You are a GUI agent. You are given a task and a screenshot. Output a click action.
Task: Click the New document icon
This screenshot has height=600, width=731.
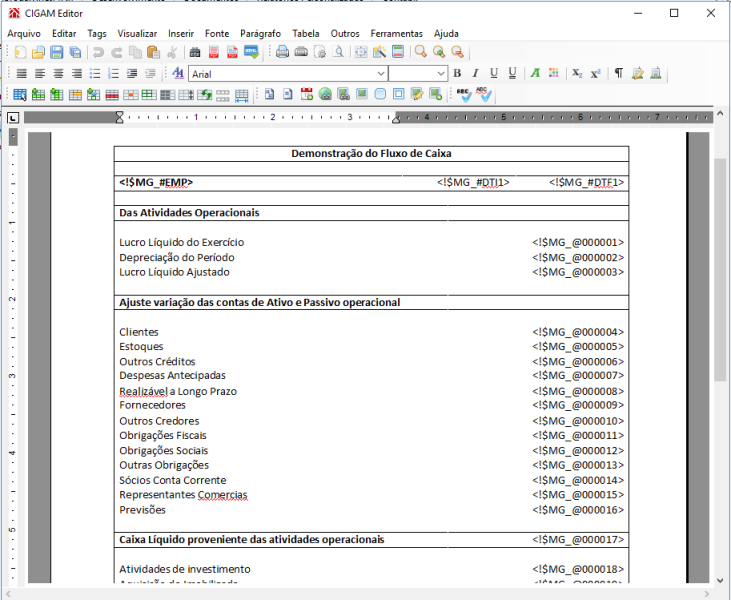tap(20, 52)
